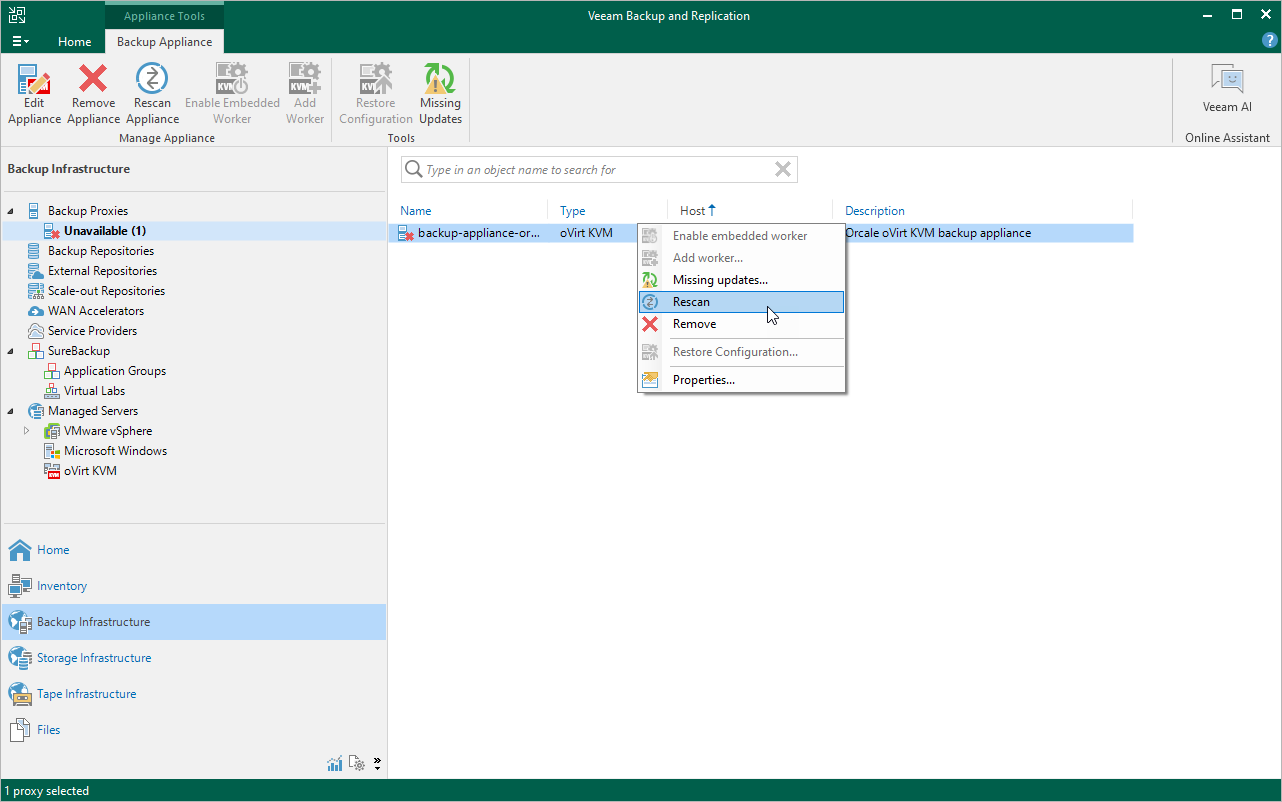The width and height of the screenshot is (1282, 802).
Task: Open the Backup Infrastructure navigation view
Action: tap(193, 622)
